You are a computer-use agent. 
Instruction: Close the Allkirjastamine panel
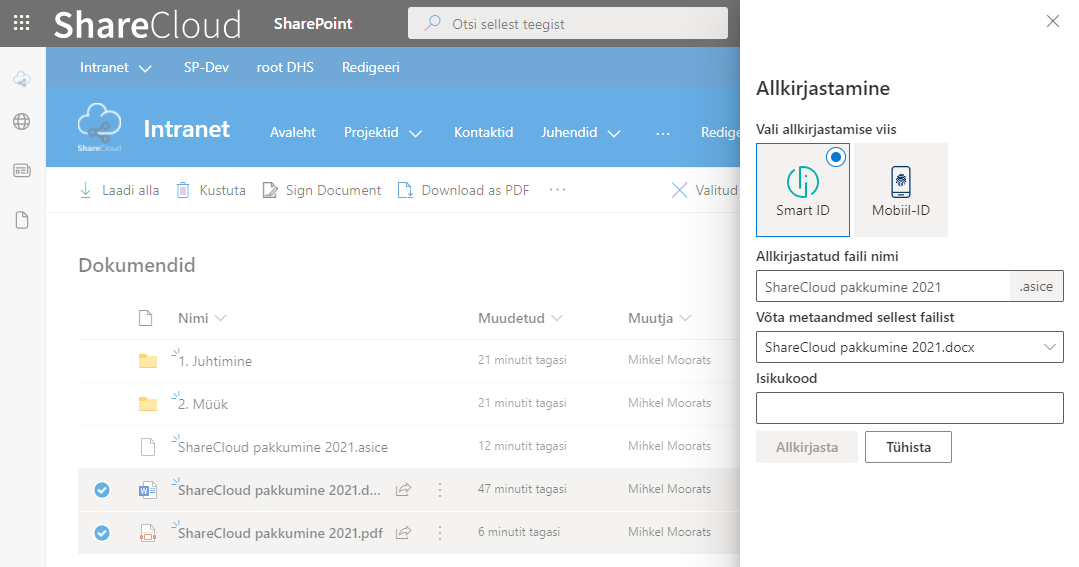pos(1053,21)
